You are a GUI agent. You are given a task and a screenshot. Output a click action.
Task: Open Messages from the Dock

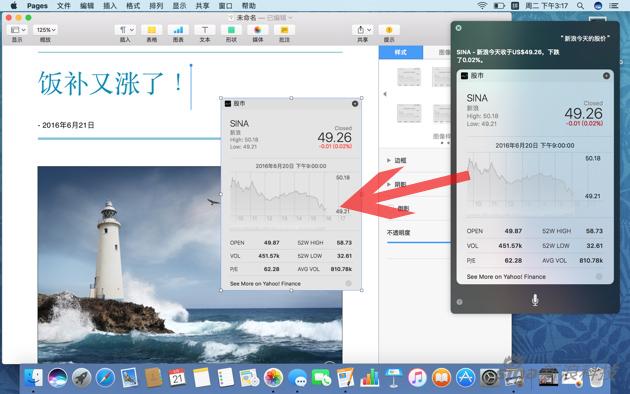(x=297, y=378)
